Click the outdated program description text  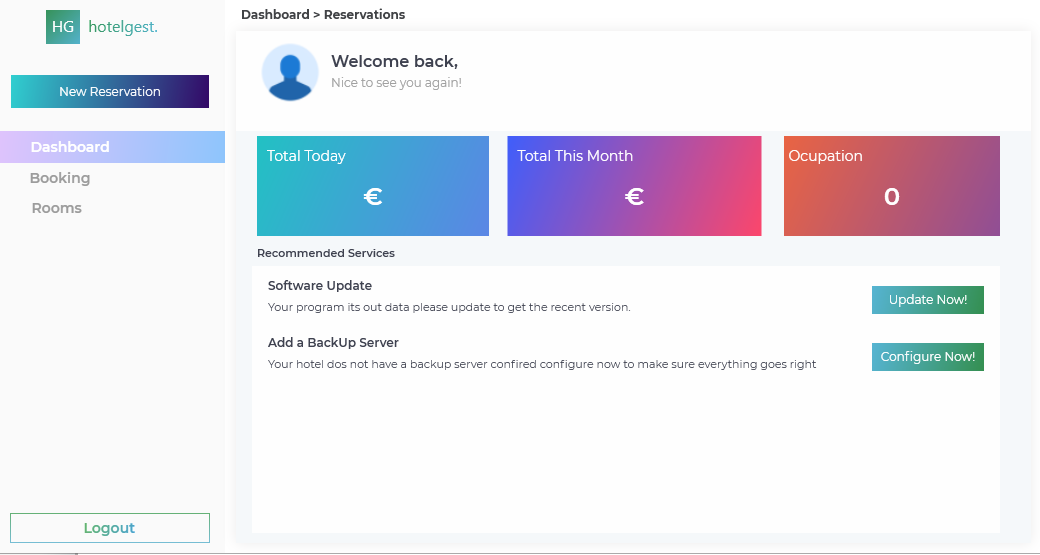pyautogui.click(x=449, y=307)
